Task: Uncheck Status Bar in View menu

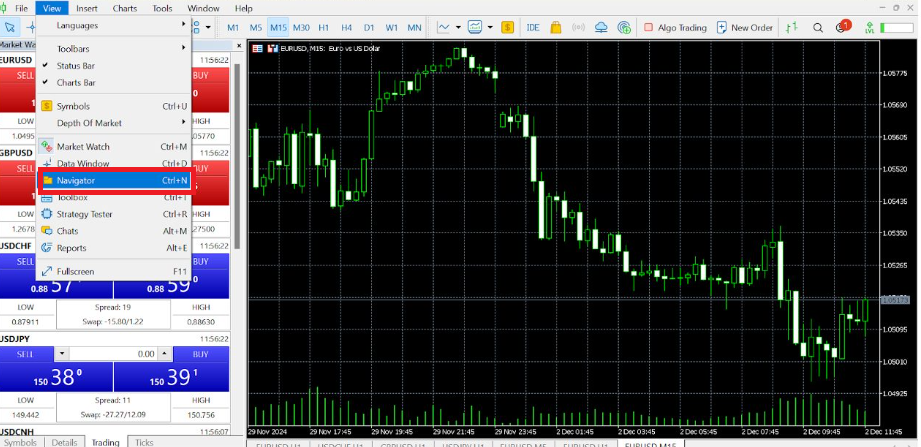Action: point(114,66)
